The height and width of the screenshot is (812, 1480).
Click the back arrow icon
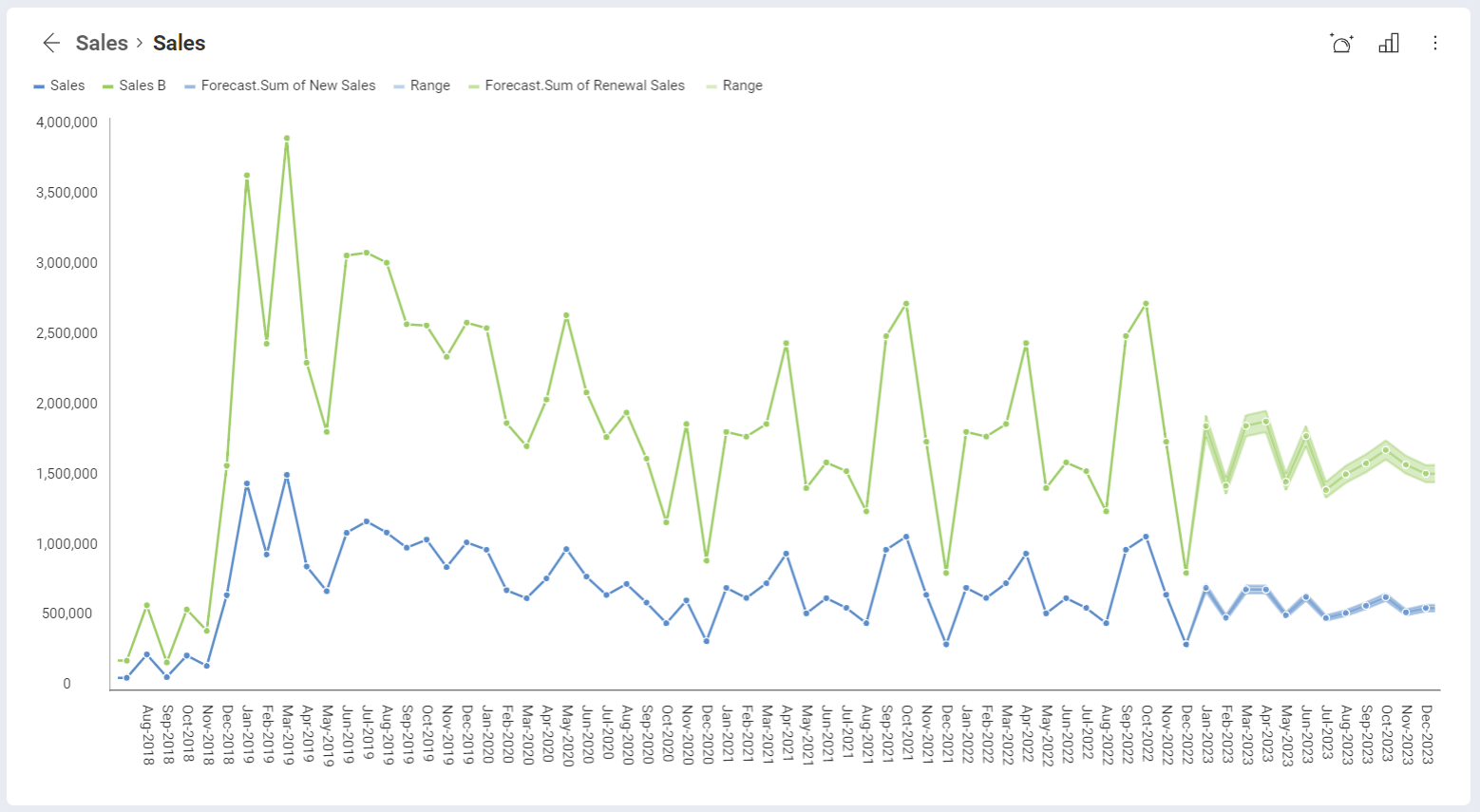(x=51, y=43)
